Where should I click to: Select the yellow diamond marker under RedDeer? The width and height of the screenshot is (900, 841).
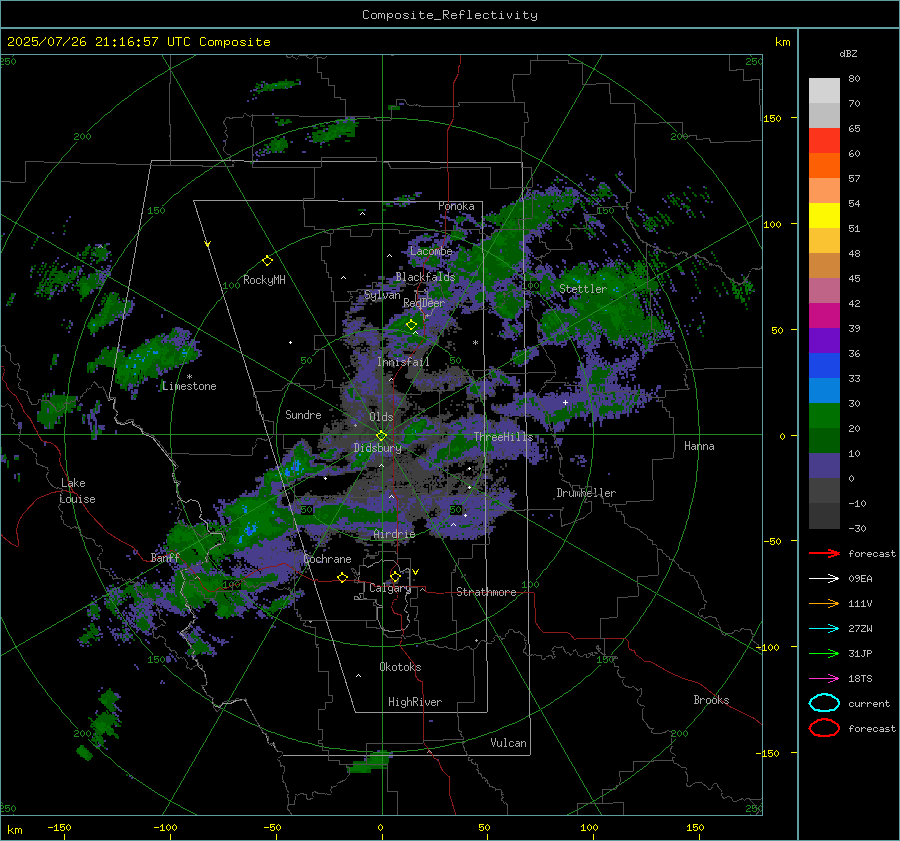[x=411, y=325]
